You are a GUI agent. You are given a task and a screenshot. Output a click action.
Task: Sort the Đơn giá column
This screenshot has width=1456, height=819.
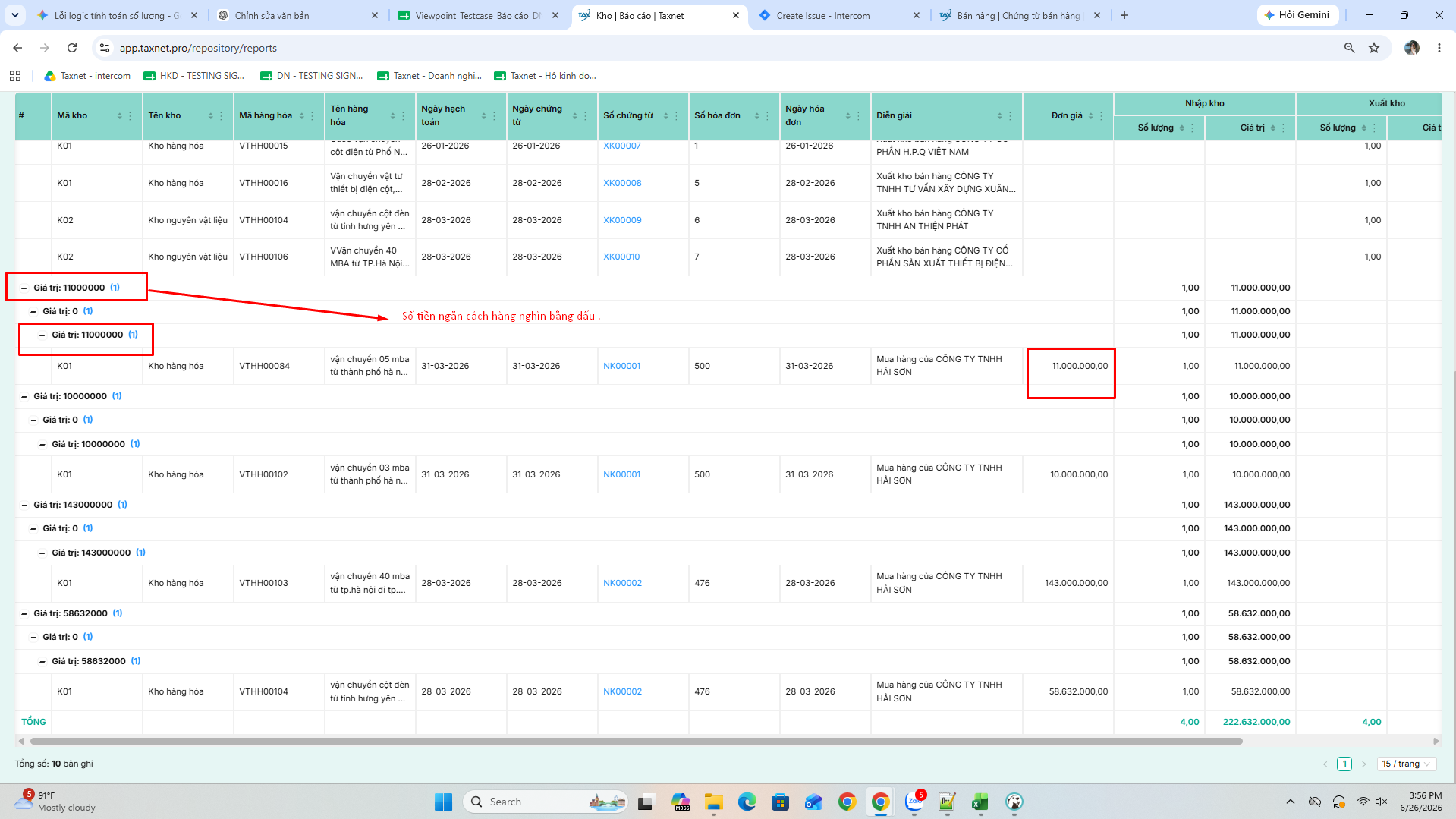pos(1090,116)
